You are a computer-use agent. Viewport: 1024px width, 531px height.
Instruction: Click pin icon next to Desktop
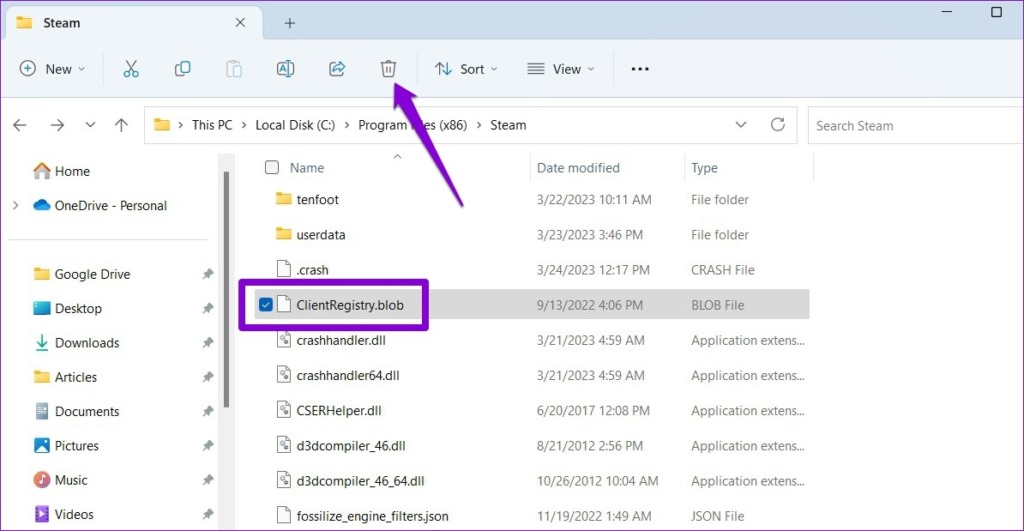pyautogui.click(x=208, y=308)
